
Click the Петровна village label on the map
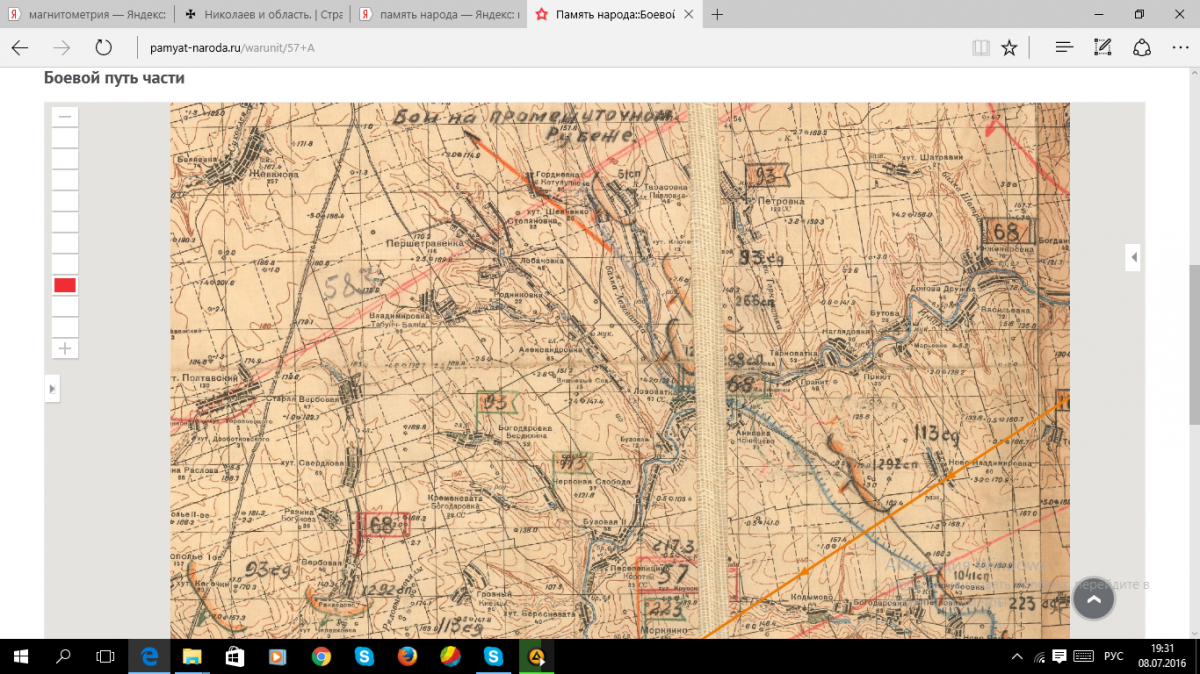click(783, 201)
